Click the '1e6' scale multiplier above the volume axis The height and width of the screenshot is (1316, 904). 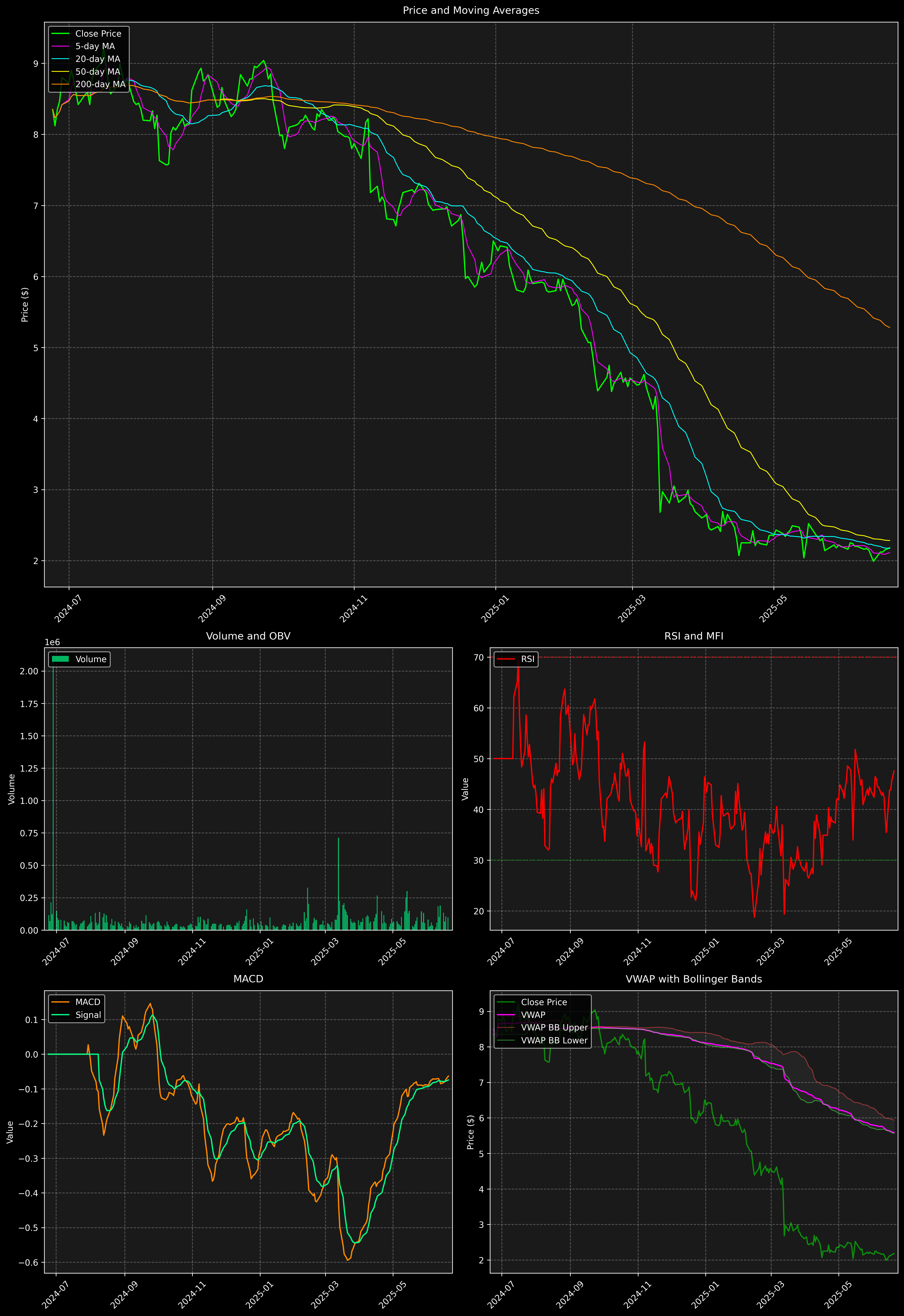pos(52,642)
